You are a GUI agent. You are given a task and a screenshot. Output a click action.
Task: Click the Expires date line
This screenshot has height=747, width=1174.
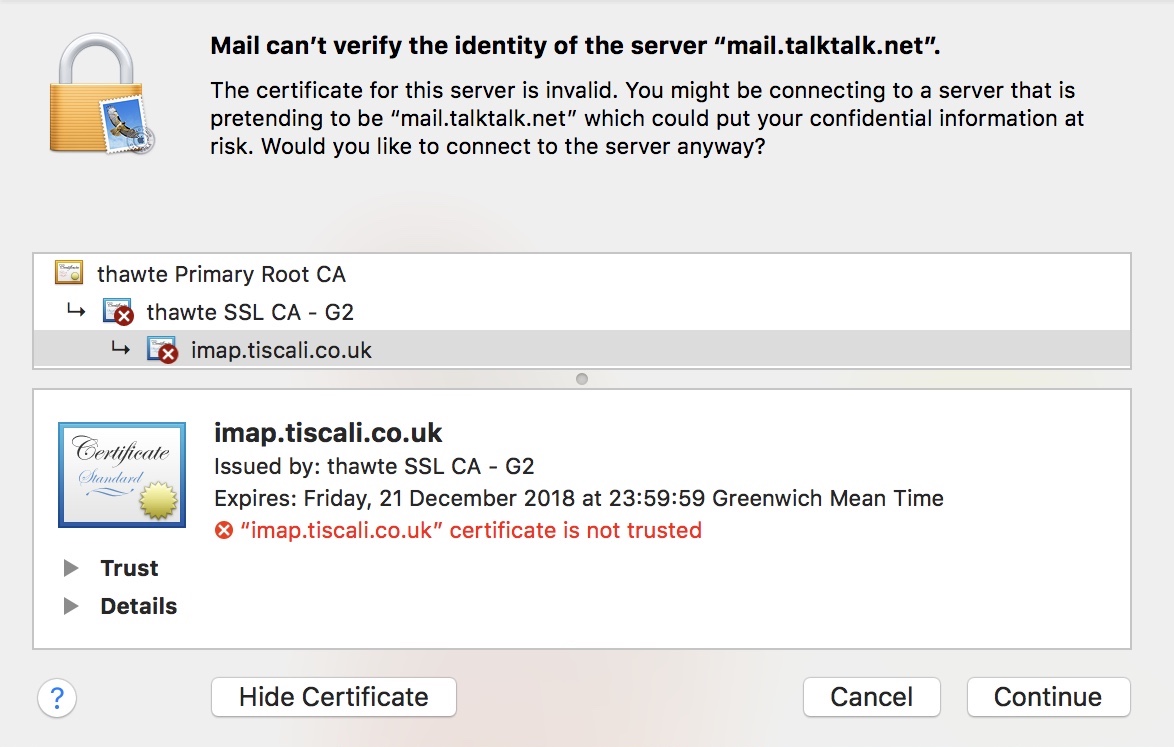coord(578,498)
